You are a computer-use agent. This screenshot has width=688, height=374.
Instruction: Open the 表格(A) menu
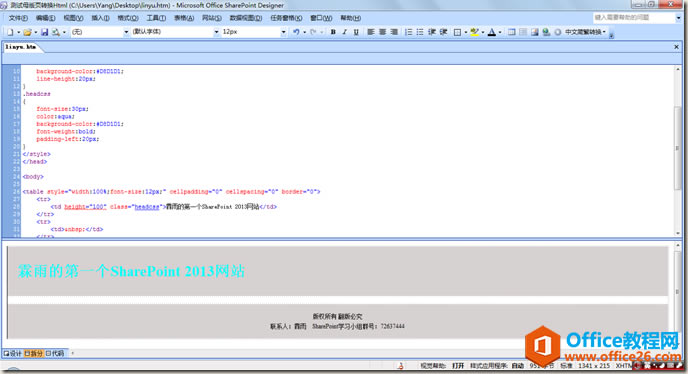(x=184, y=18)
